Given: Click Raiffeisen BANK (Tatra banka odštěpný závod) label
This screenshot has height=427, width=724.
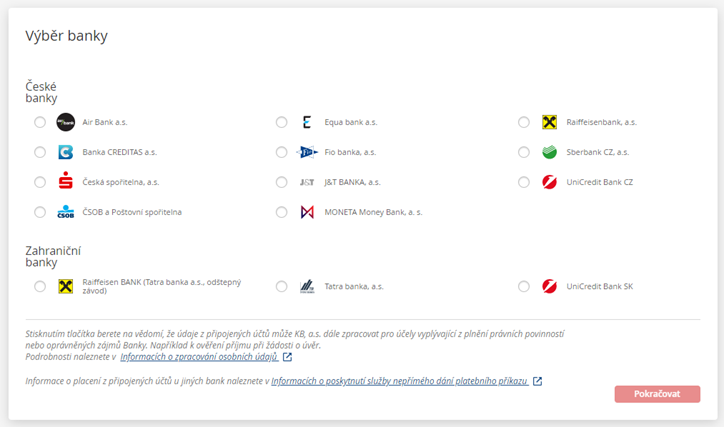Looking at the screenshot, I should coord(162,286).
